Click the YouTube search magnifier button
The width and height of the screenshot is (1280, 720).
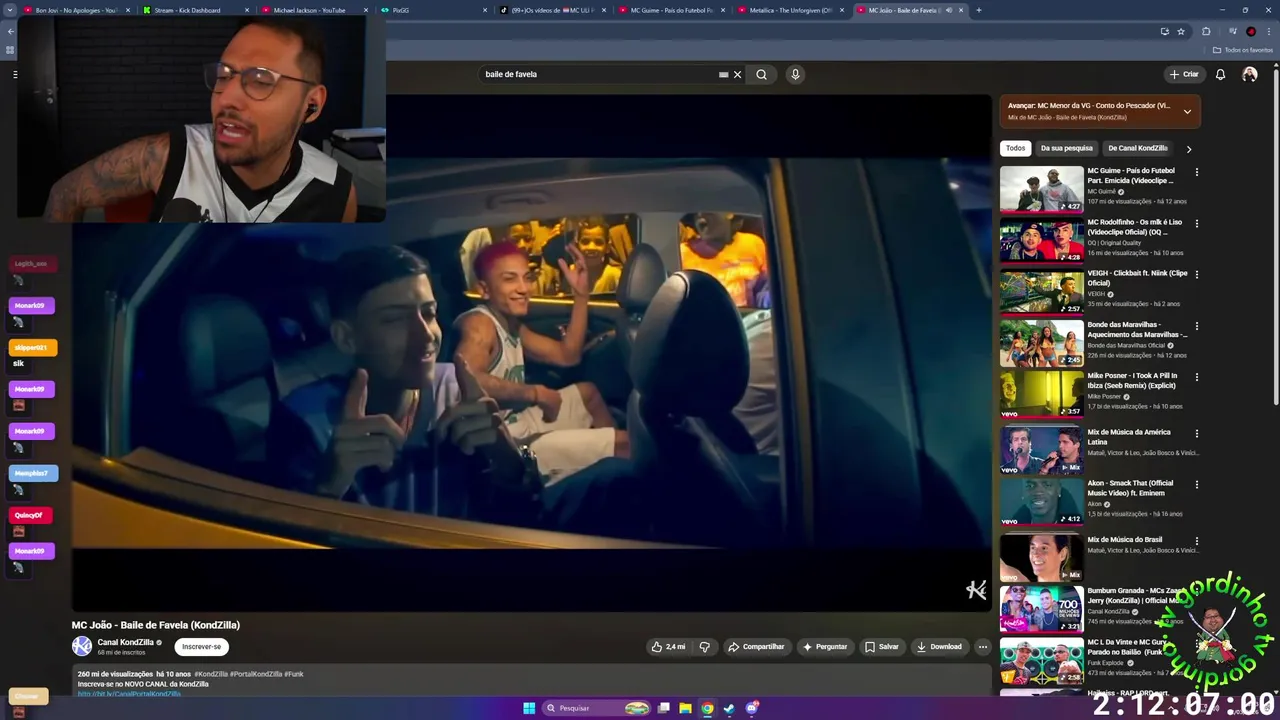[761, 74]
